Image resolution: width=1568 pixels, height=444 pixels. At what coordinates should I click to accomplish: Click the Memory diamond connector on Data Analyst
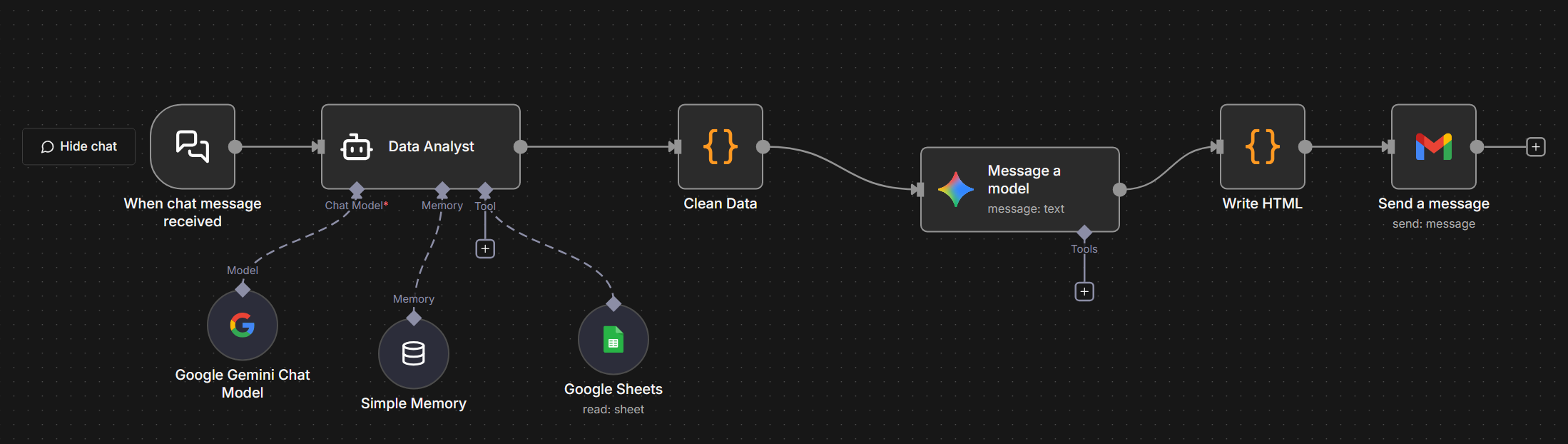click(x=442, y=190)
